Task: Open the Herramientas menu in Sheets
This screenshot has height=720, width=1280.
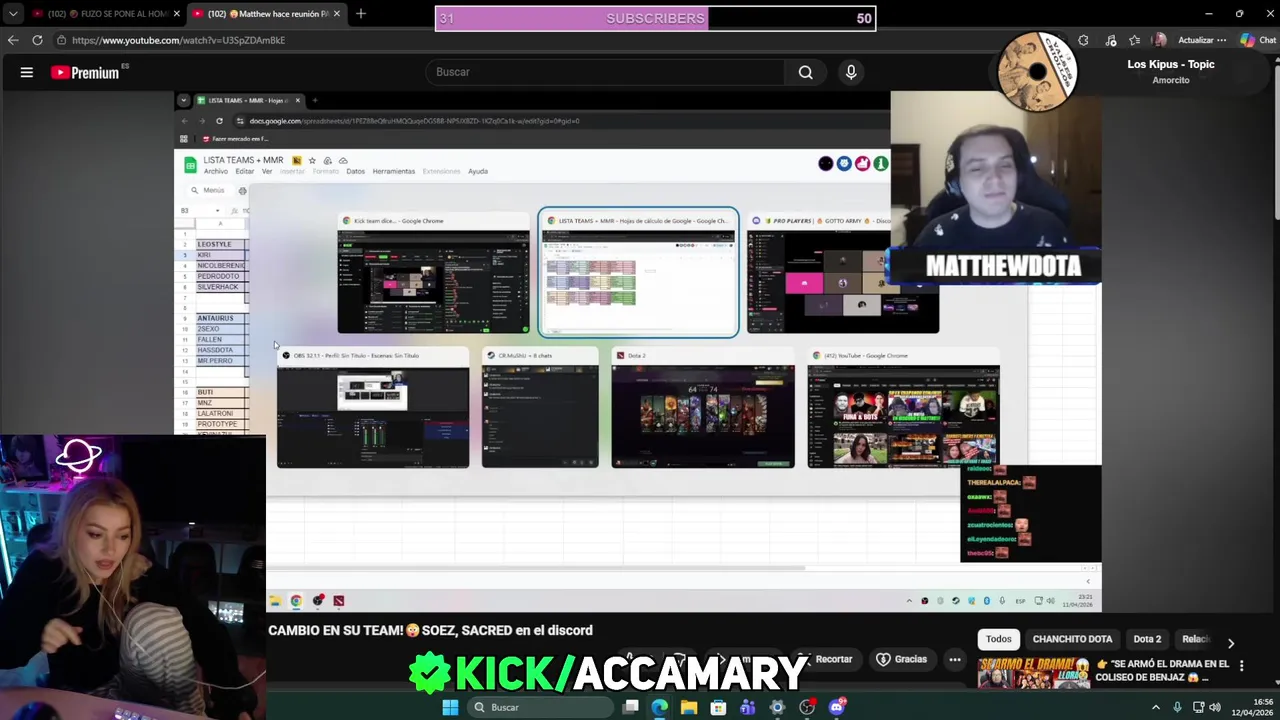Action: click(x=393, y=171)
